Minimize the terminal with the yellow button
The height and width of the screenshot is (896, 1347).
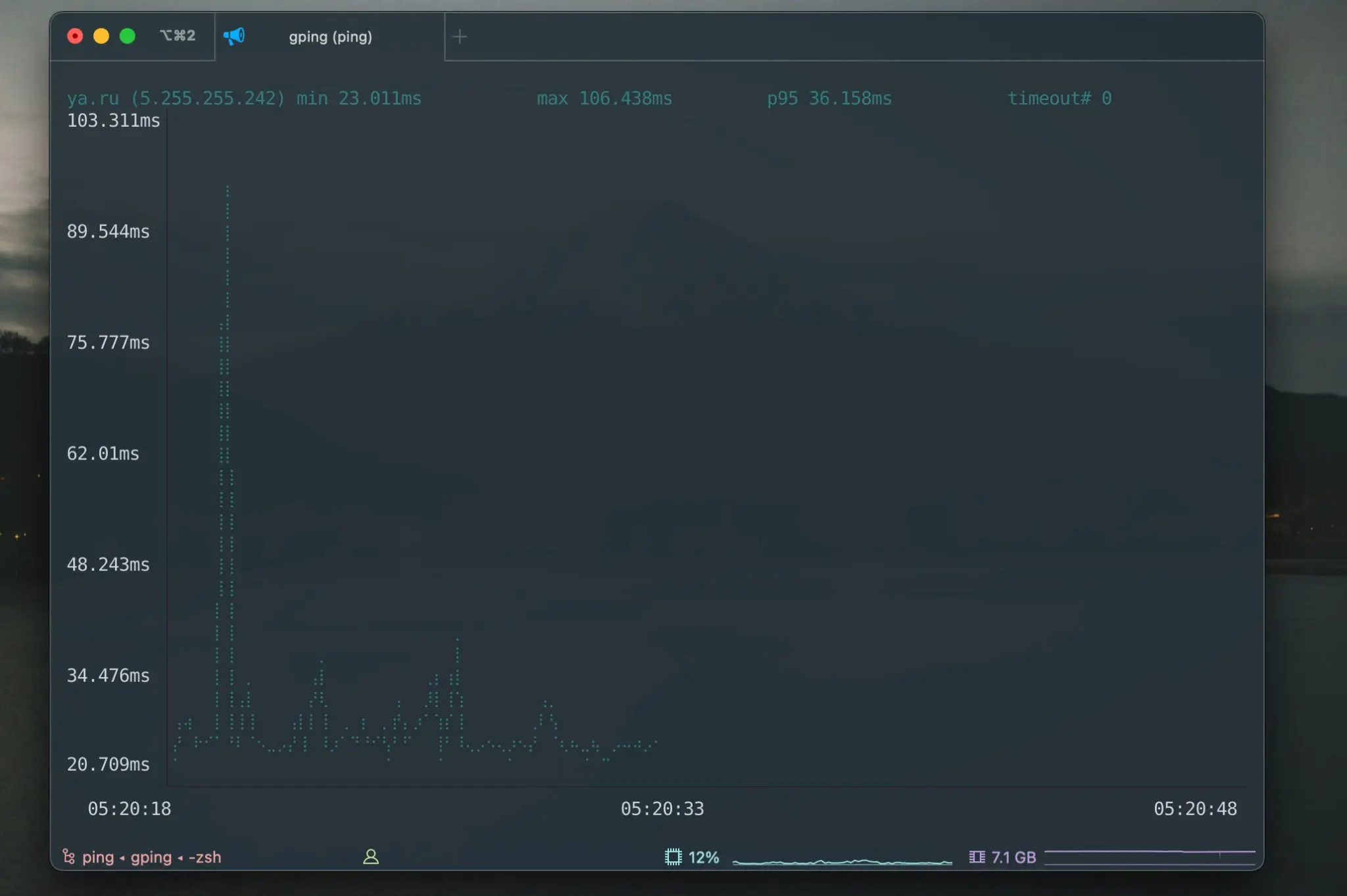coord(101,36)
